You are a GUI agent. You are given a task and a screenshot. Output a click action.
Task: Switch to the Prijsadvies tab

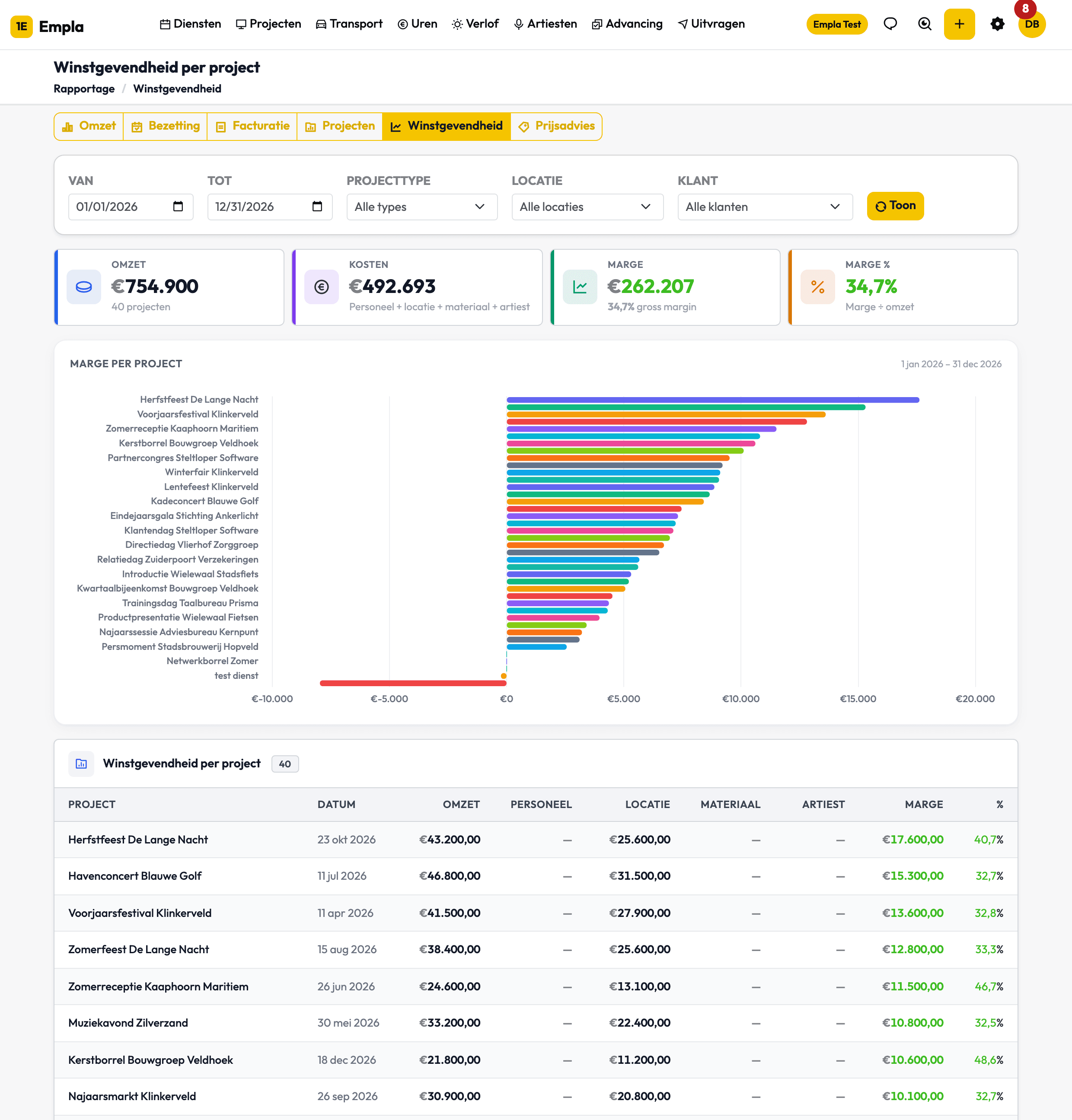tap(556, 126)
